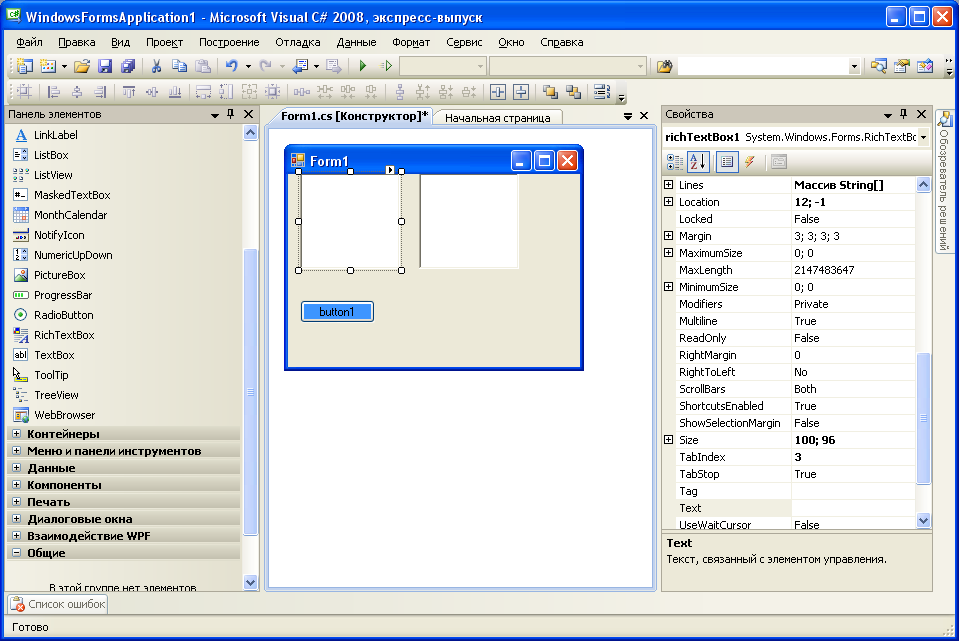Open Solution Explorer from the toolbar icon
The width and height of the screenshot is (959, 641).
pos(879,65)
